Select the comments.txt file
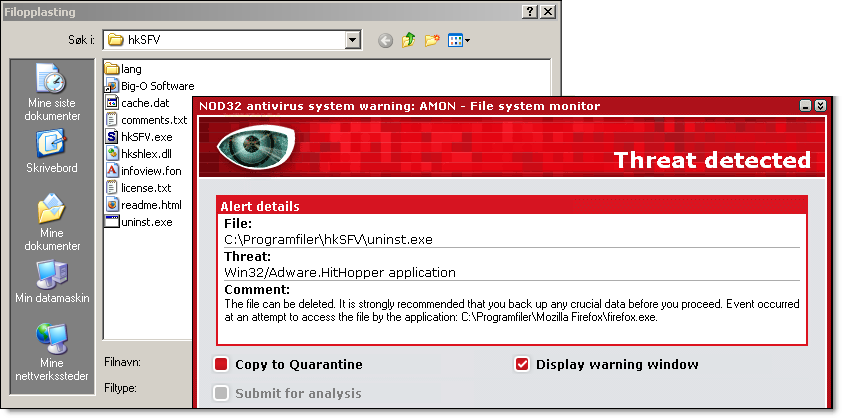842x418 pixels. pos(146,120)
